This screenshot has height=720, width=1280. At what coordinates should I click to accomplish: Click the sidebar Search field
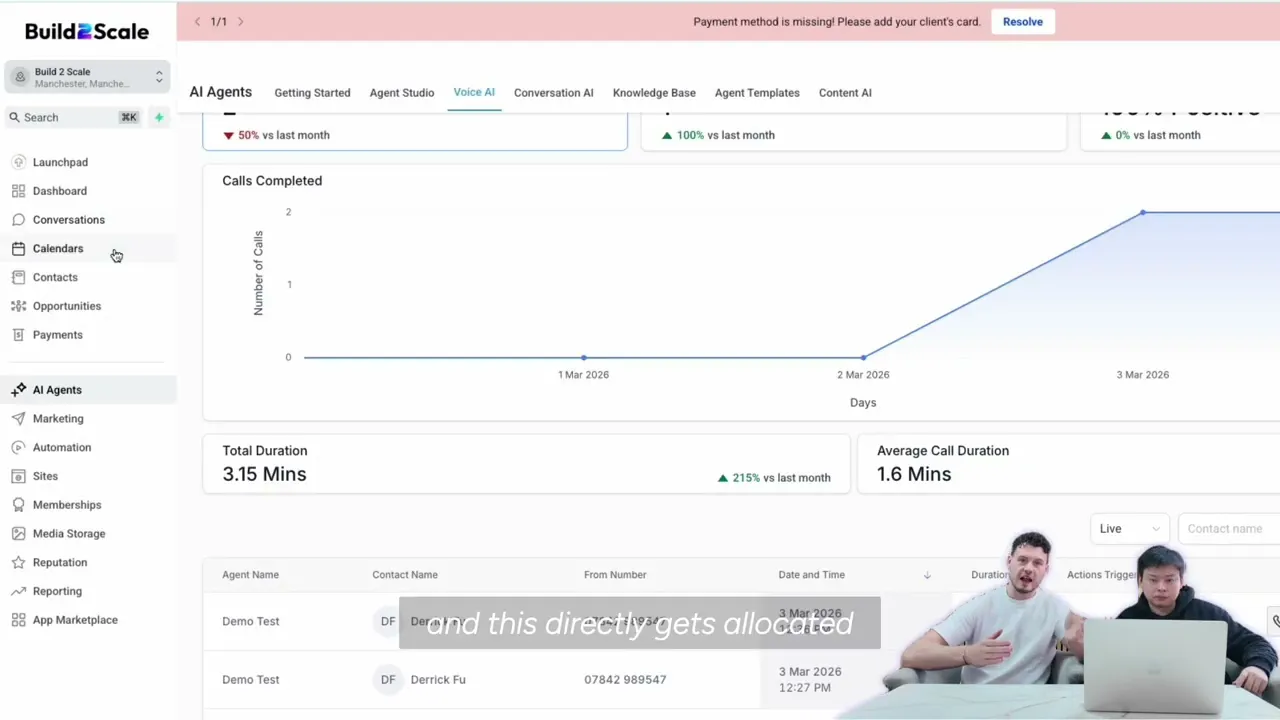75,118
